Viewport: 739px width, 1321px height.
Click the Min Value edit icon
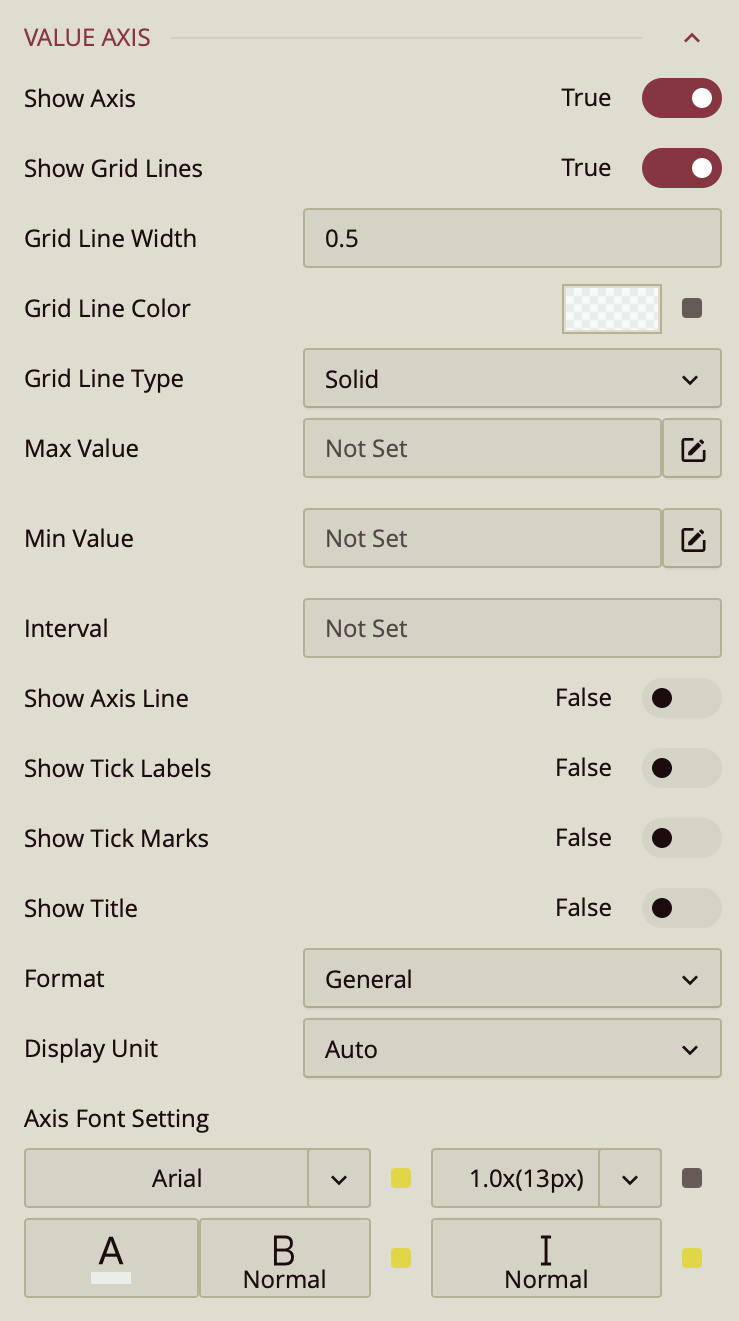[692, 539]
